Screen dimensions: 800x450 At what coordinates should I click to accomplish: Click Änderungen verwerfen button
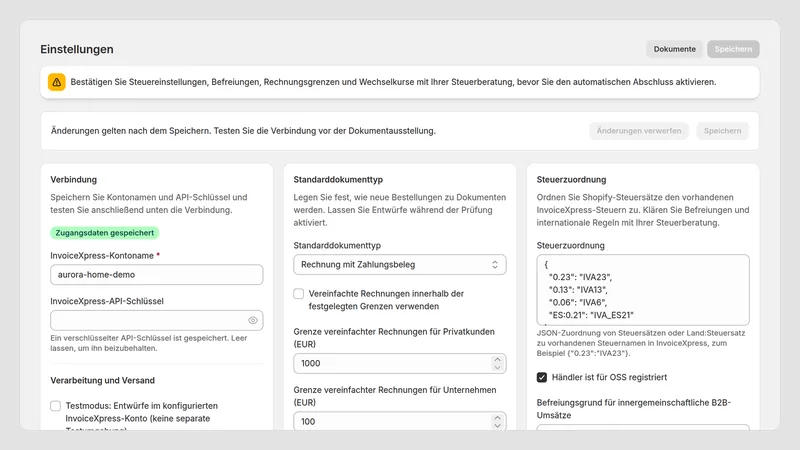(x=639, y=131)
